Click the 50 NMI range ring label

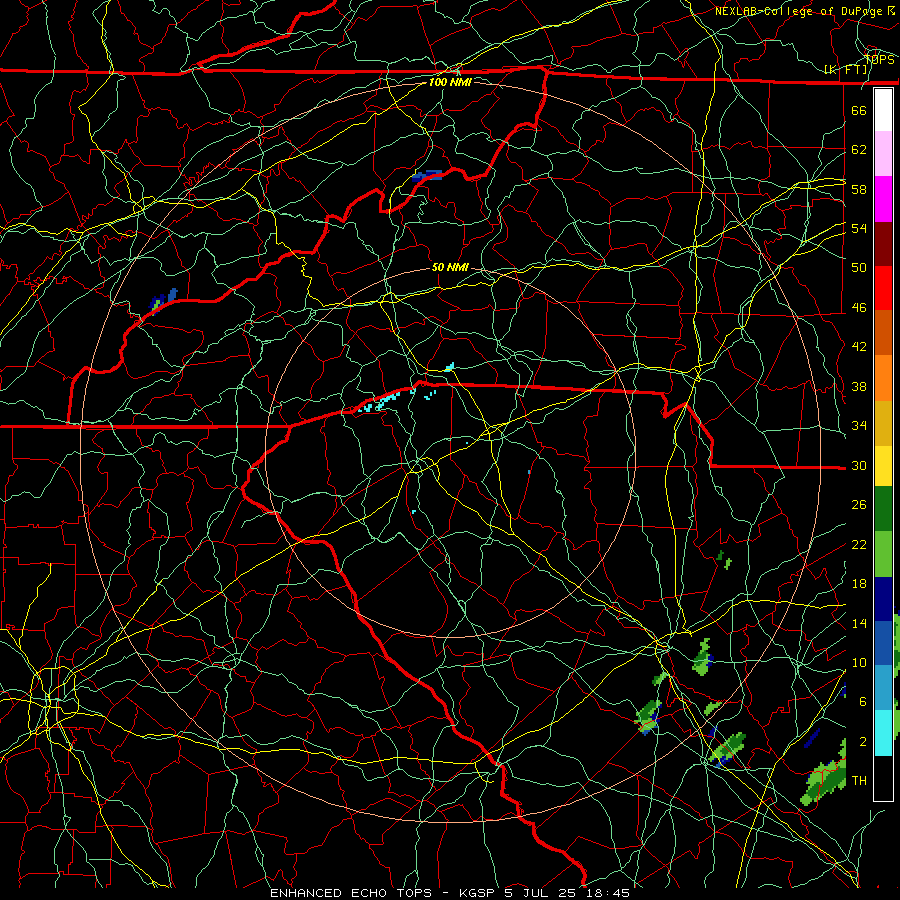pos(450,267)
